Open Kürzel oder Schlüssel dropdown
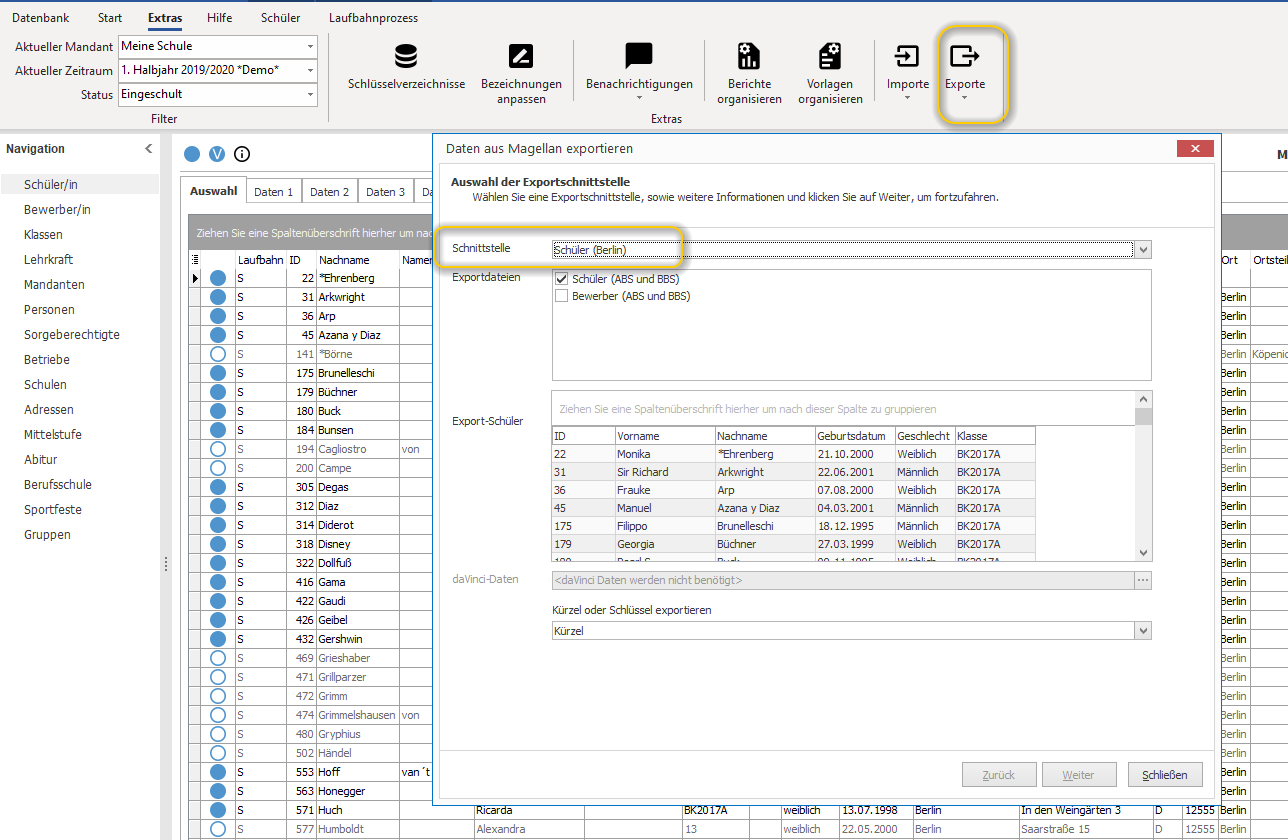The image size is (1288, 840). point(1144,631)
